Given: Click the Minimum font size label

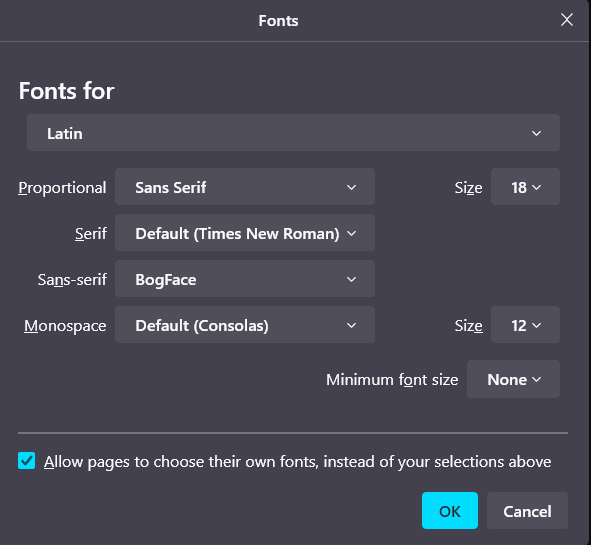Looking at the screenshot, I should 392,380.
